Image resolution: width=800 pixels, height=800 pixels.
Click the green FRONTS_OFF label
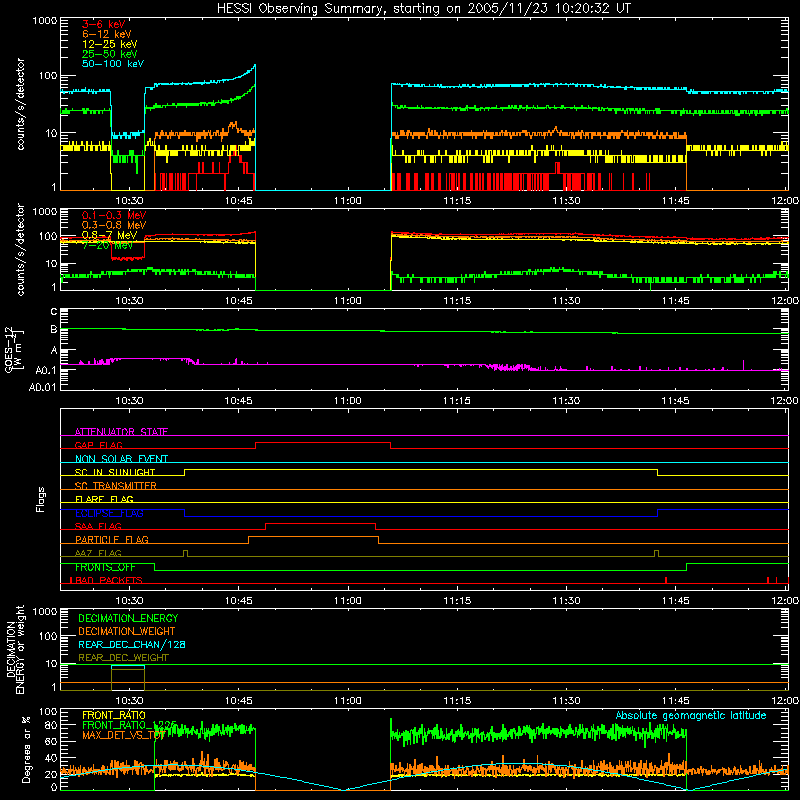105,567
